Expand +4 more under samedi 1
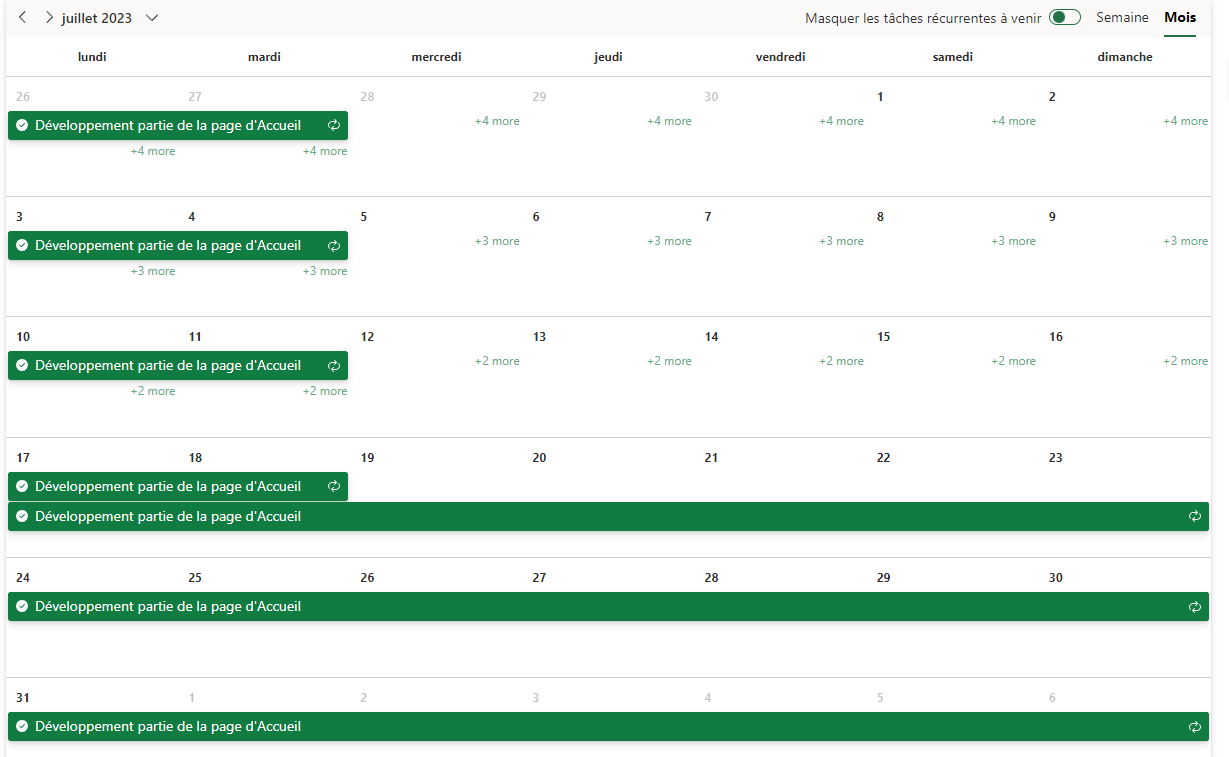 (1013, 121)
